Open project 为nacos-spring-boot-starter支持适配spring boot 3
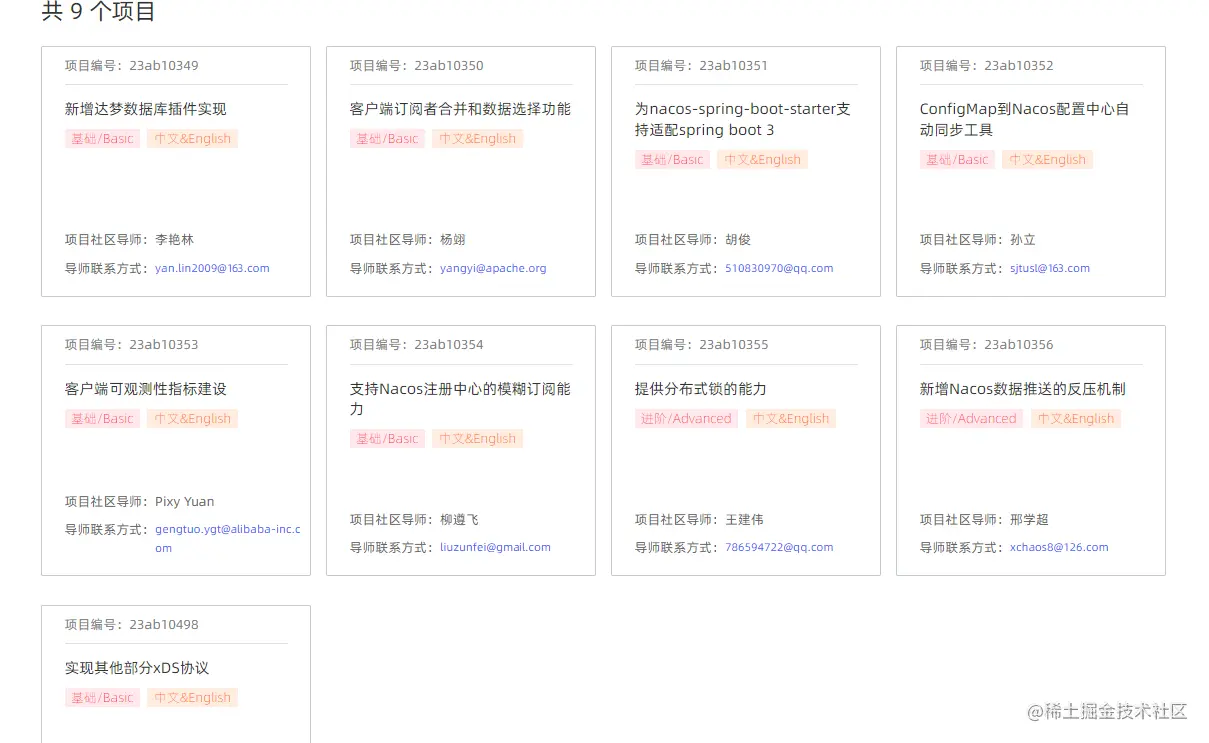1209x743 pixels. 743,119
